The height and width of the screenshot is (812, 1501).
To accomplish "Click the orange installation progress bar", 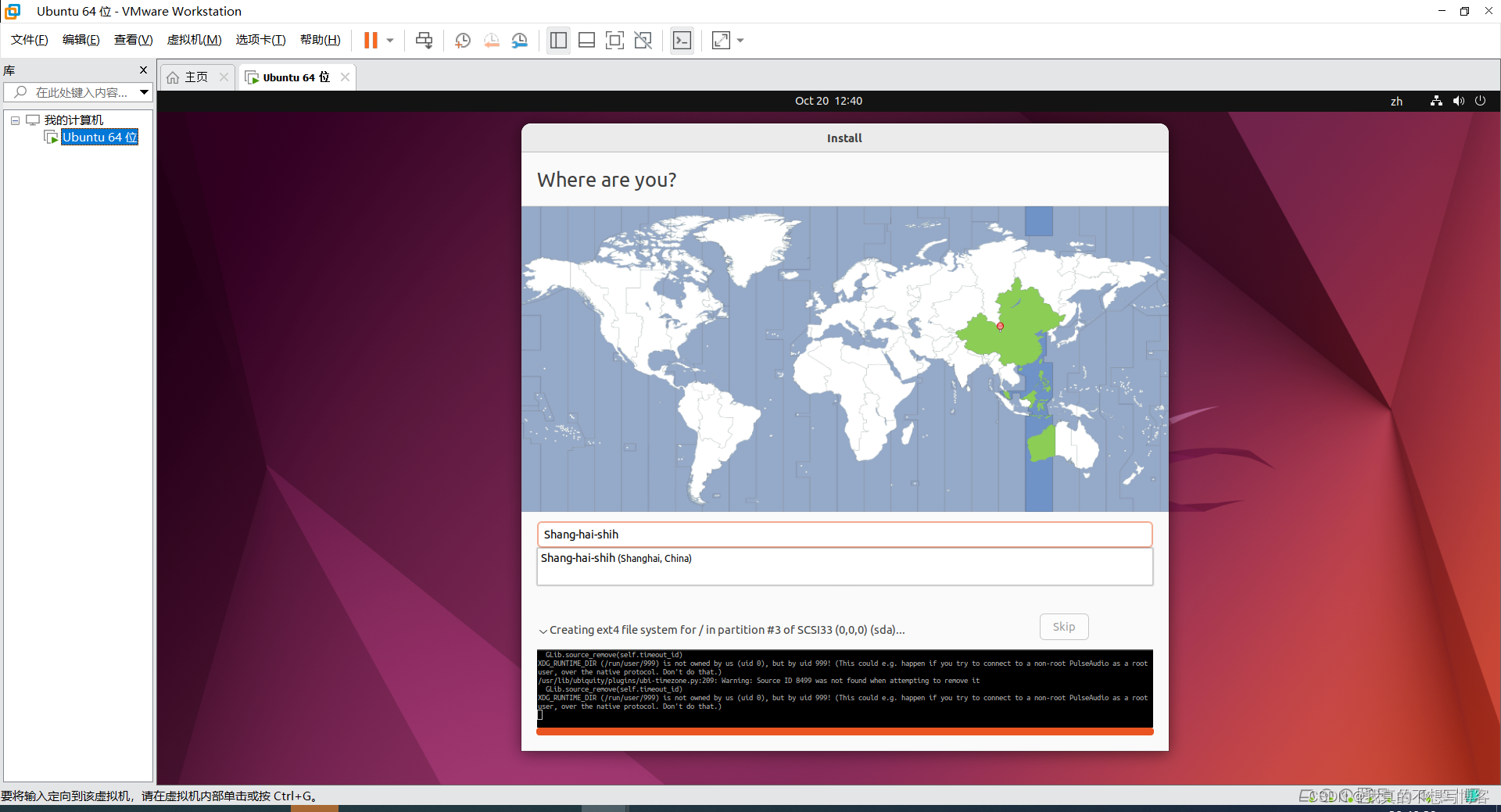I will [x=844, y=732].
